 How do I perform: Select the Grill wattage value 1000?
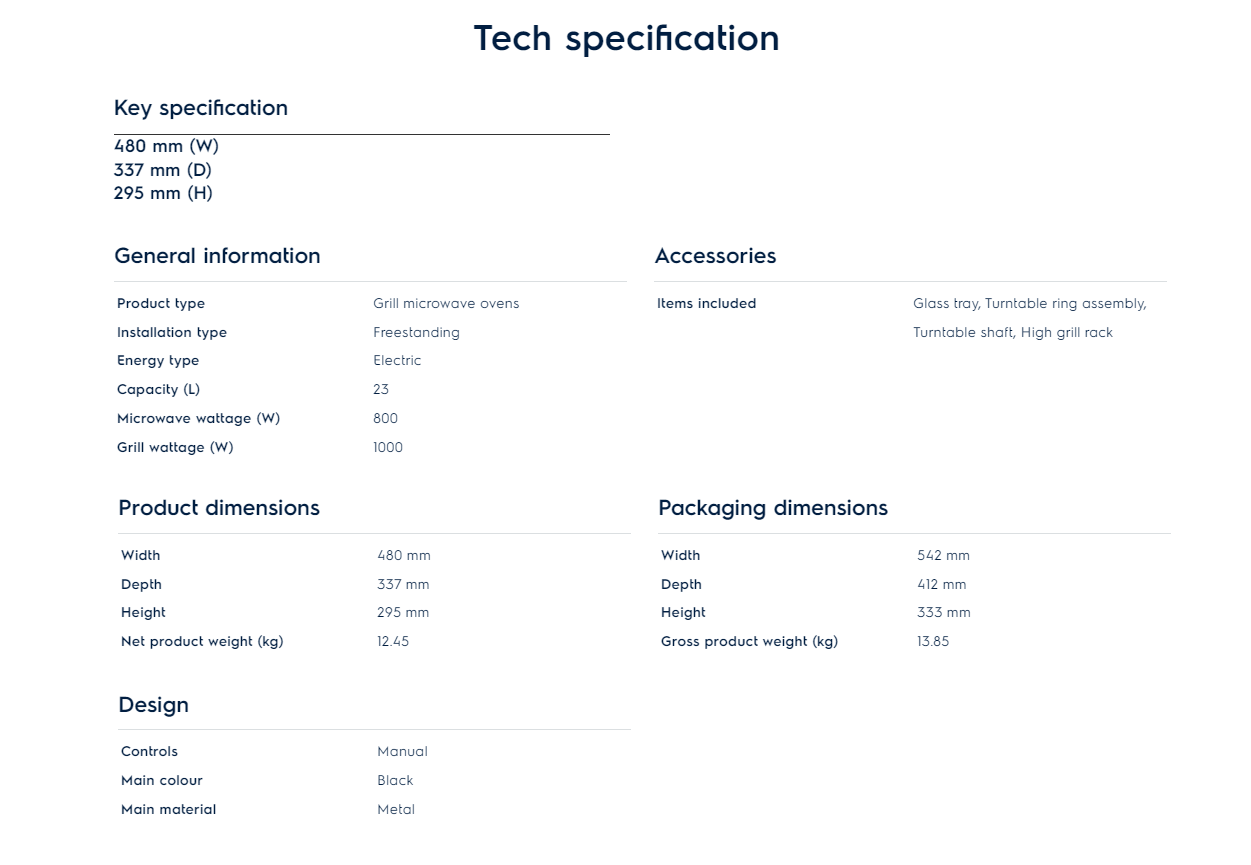click(x=388, y=448)
